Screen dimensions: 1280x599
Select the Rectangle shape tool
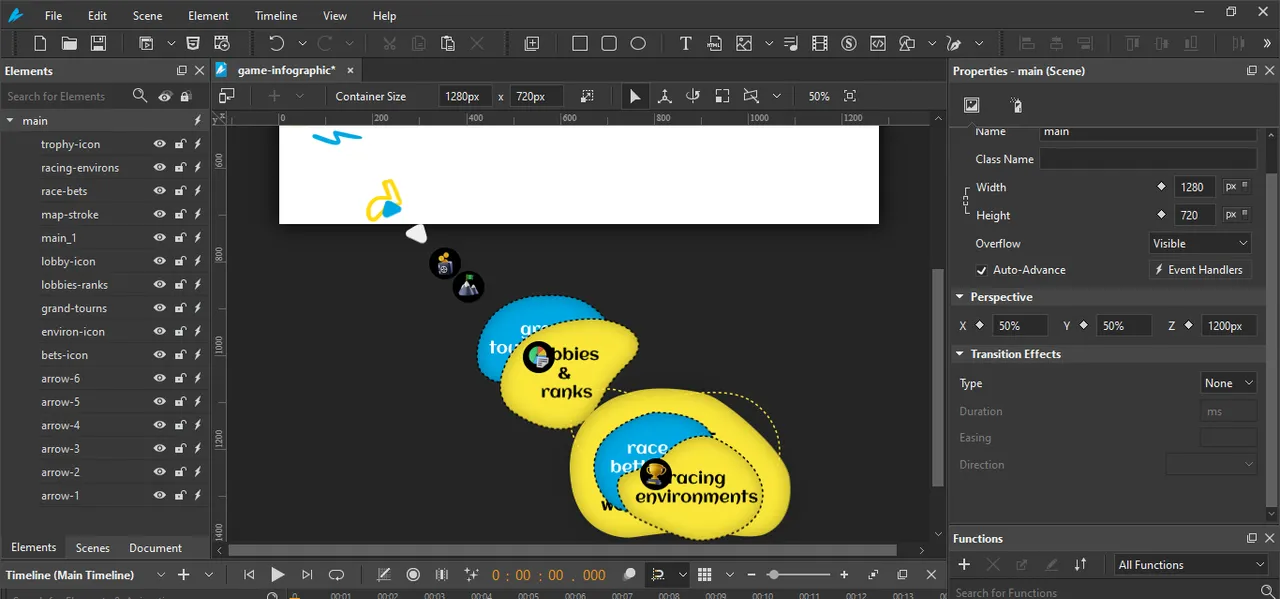[x=580, y=43]
